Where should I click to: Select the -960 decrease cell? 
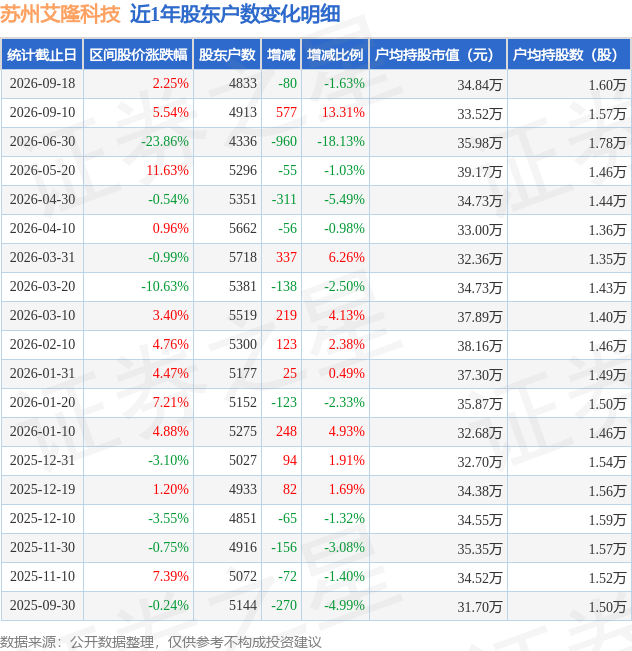tap(284, 142)
